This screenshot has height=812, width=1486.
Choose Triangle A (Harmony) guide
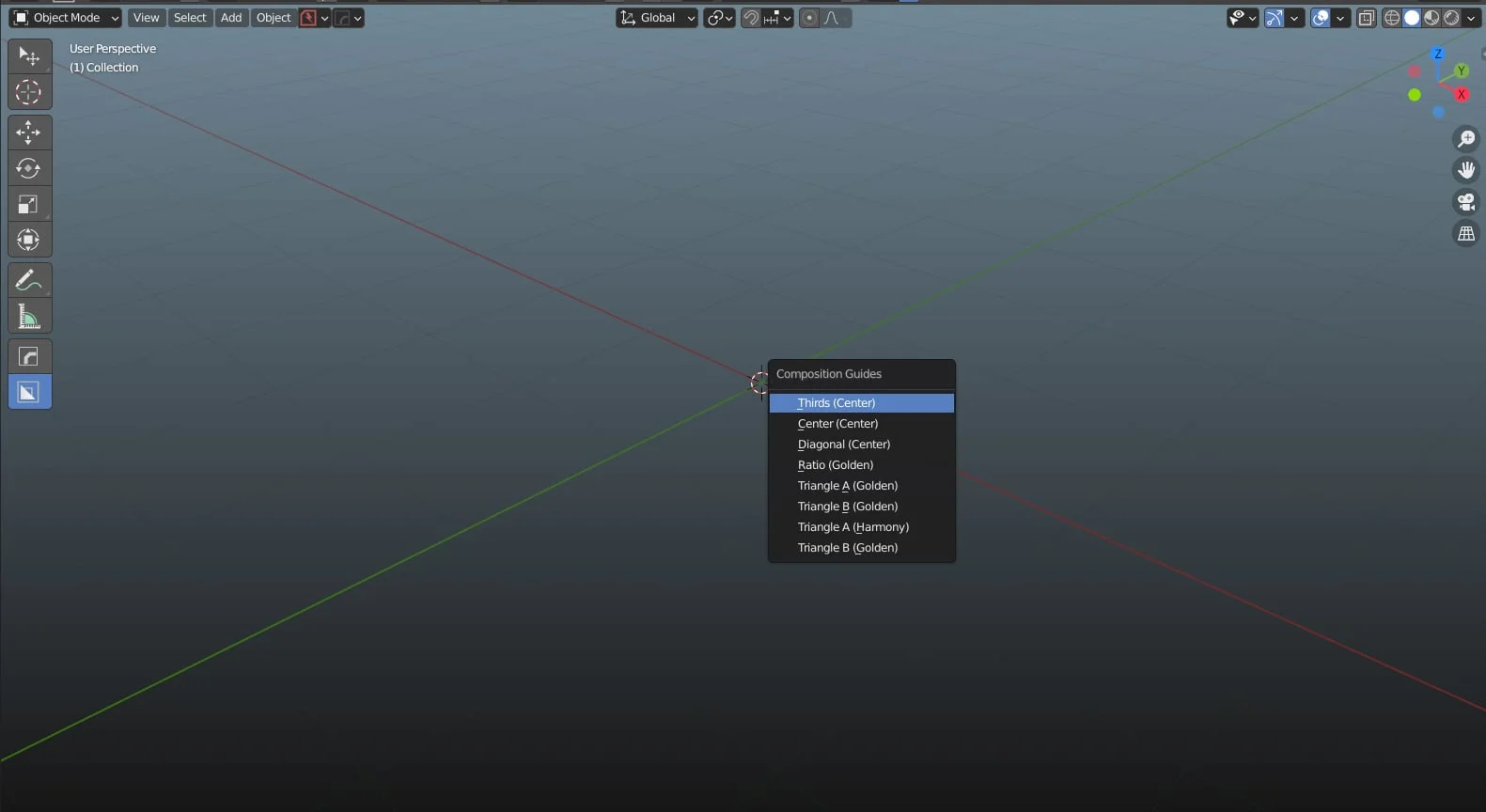pyautogui.click(x=862, y=527)
